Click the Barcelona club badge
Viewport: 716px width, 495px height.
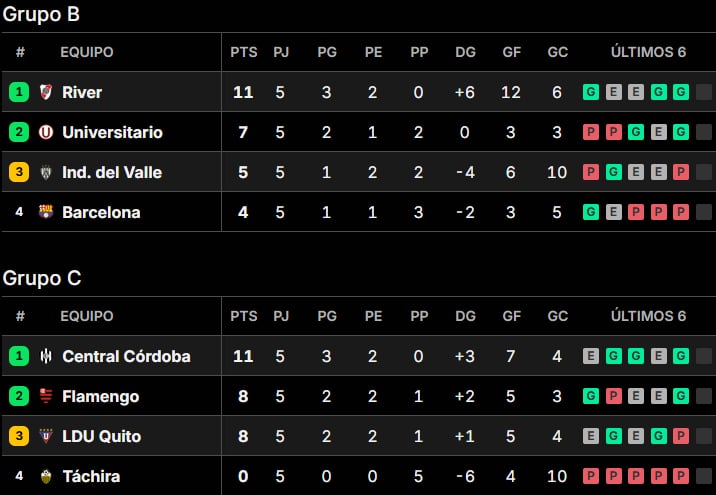tap(46, 212)
